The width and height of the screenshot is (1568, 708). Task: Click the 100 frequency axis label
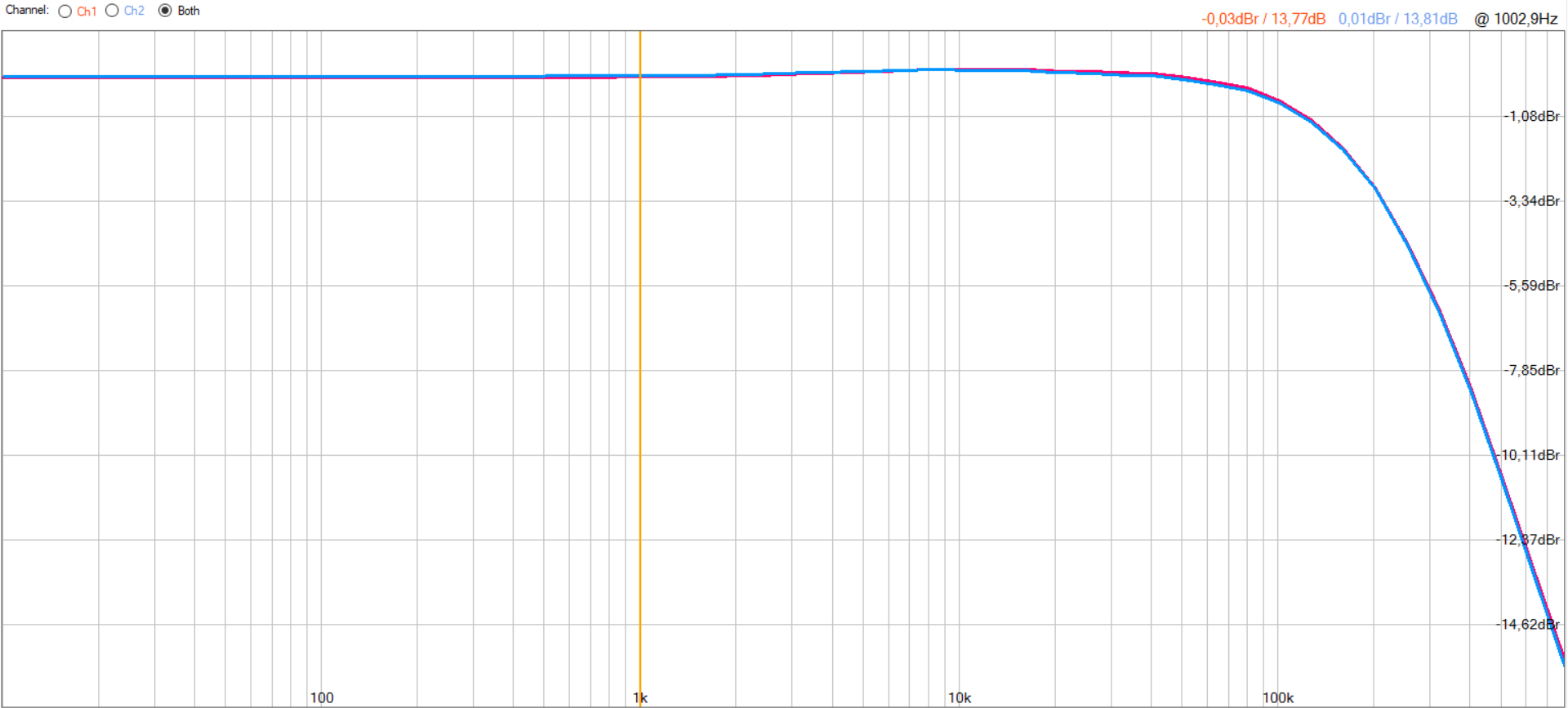coord(322,697)
